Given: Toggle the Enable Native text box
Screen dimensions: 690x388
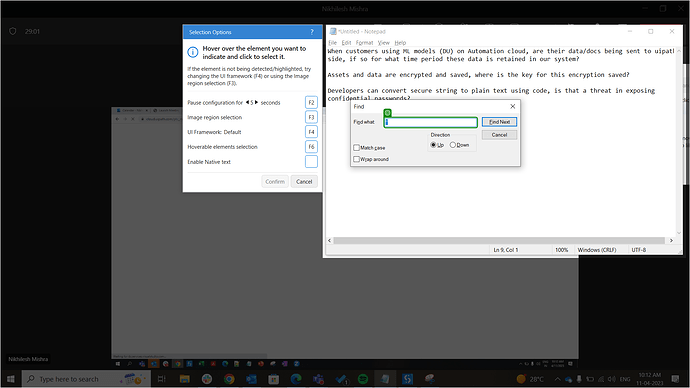Looking at the screenshot, I should (x=311, y=161).
